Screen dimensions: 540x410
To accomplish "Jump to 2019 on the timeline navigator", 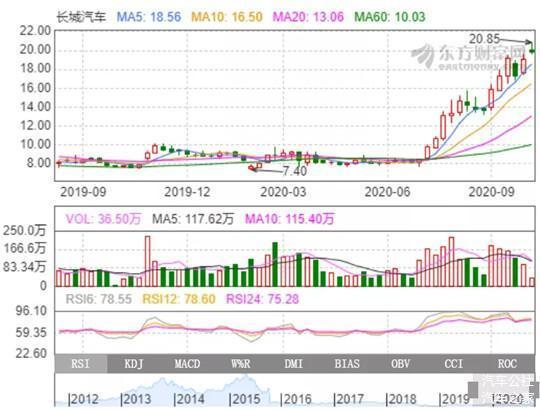I will [x=455, y=399].
